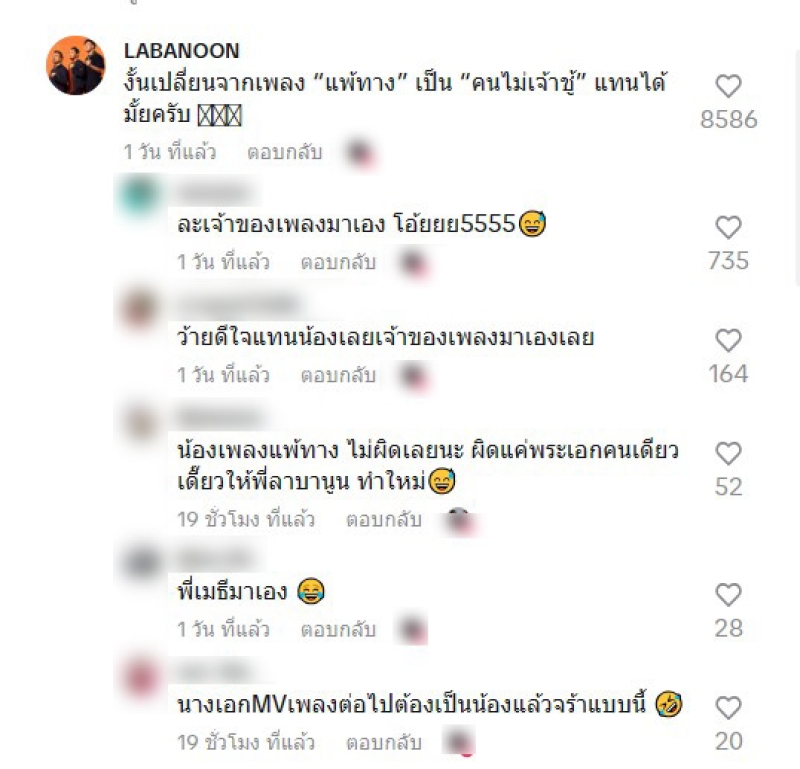Open the blurred avatar above พี่เมธีมาเอง
This screenshot has height=769, width=800.
(141, 561)
